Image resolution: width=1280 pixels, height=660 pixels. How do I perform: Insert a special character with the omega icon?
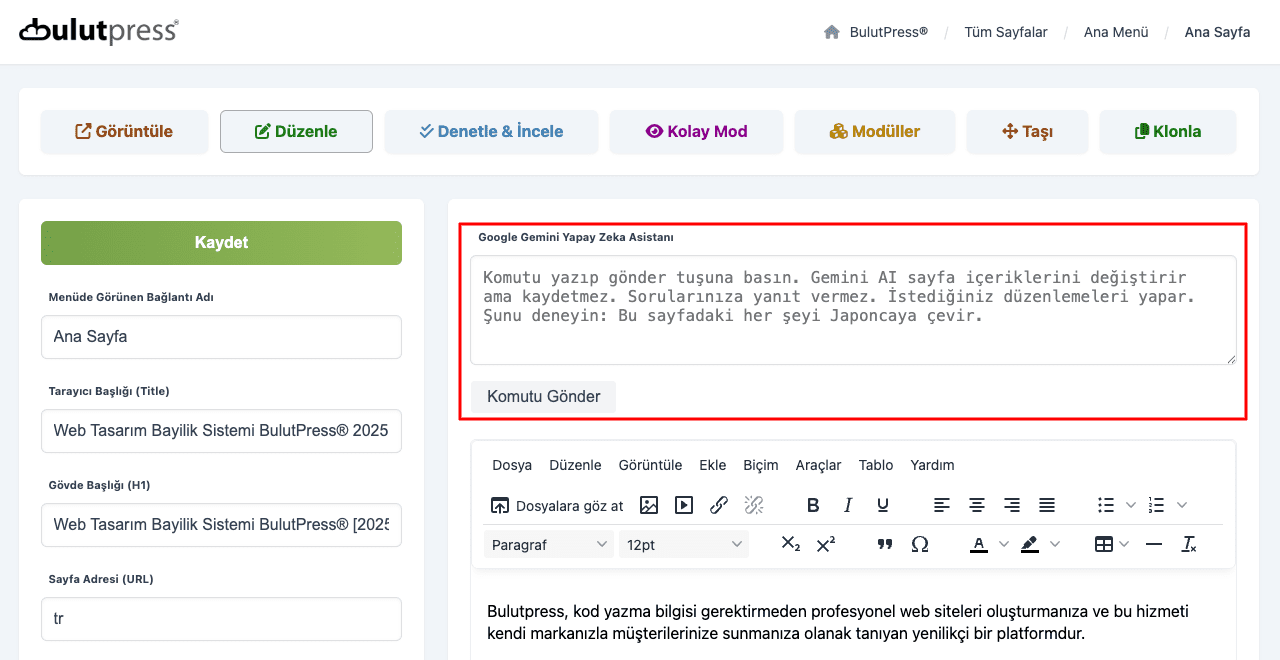click(919, 544)
